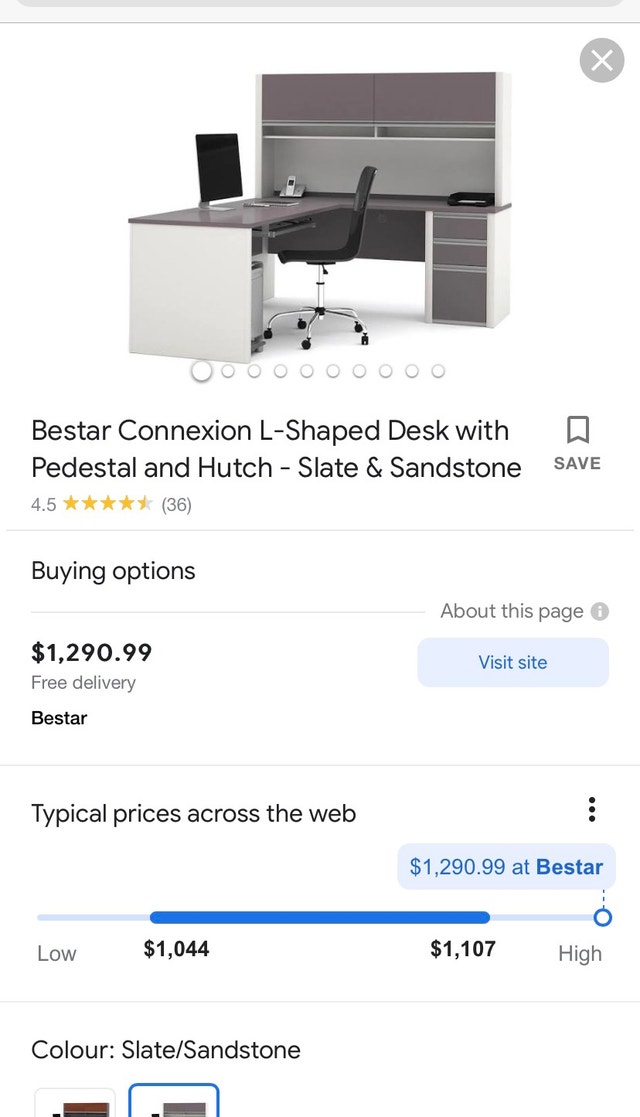Screen dimensions: 640x1117
Task: Open the $1,290.99 at Bestar price link
Action: (506, 866)
